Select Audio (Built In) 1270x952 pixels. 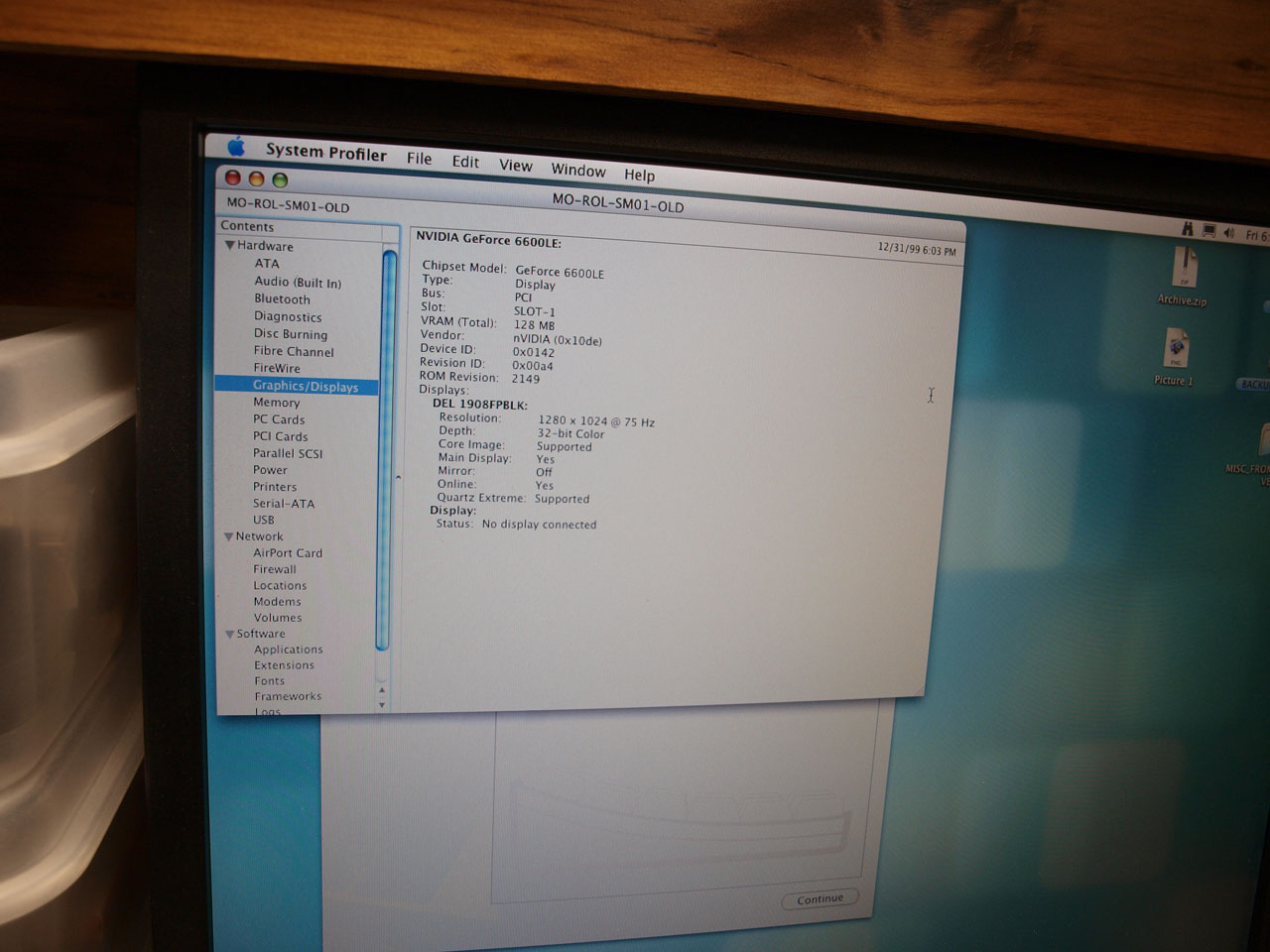tap(298, 282)
